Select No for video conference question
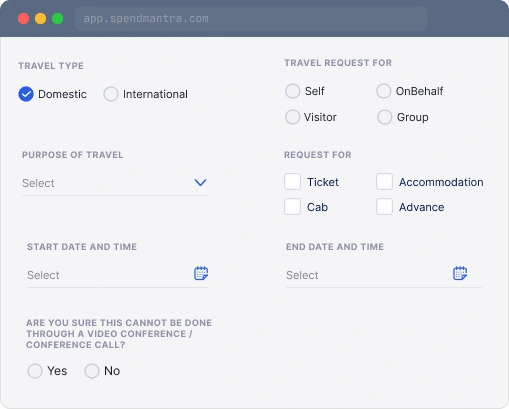509x409 pixels. (x=92, y=371)
